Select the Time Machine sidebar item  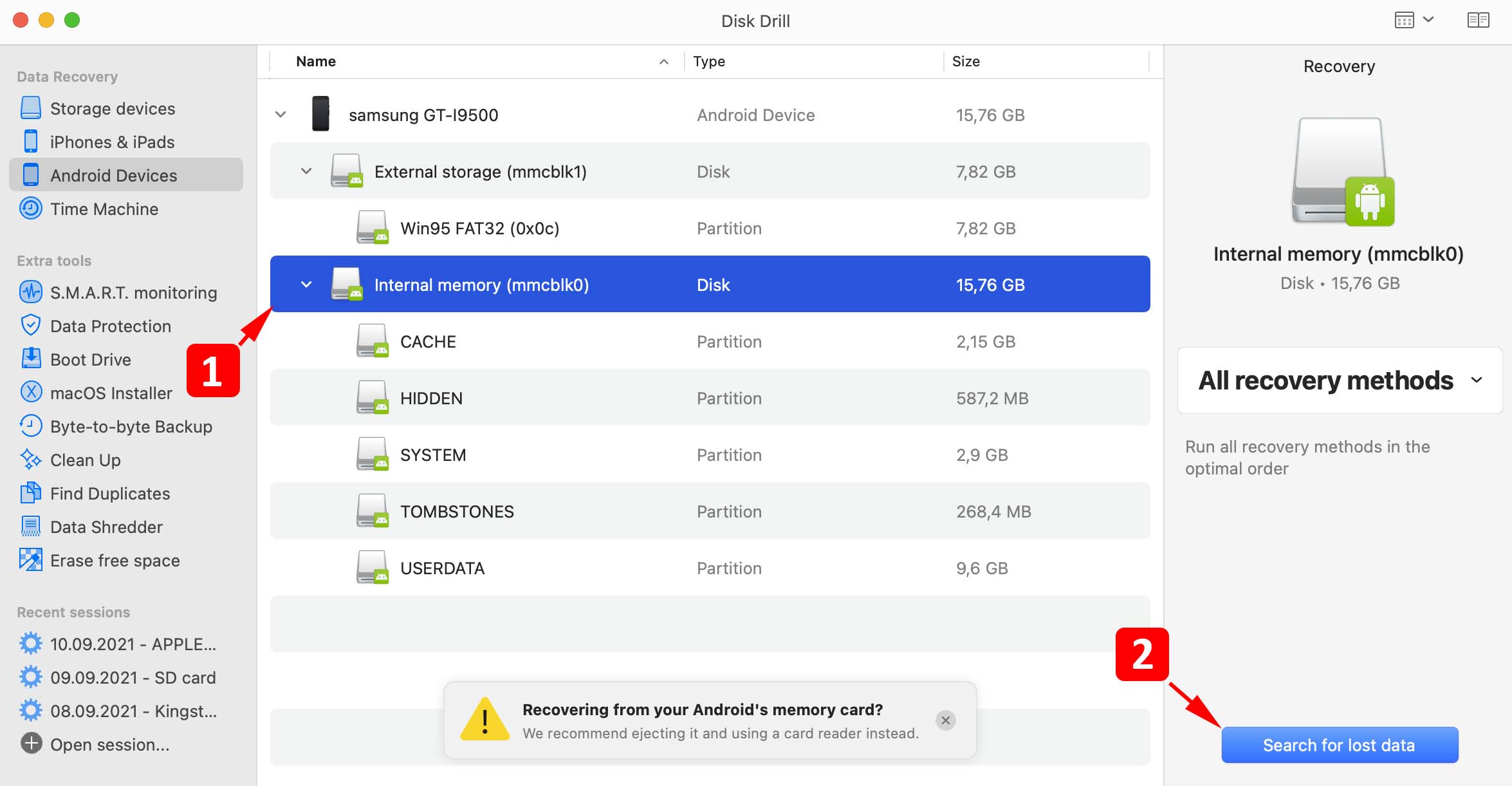click(x=104, y=209)
